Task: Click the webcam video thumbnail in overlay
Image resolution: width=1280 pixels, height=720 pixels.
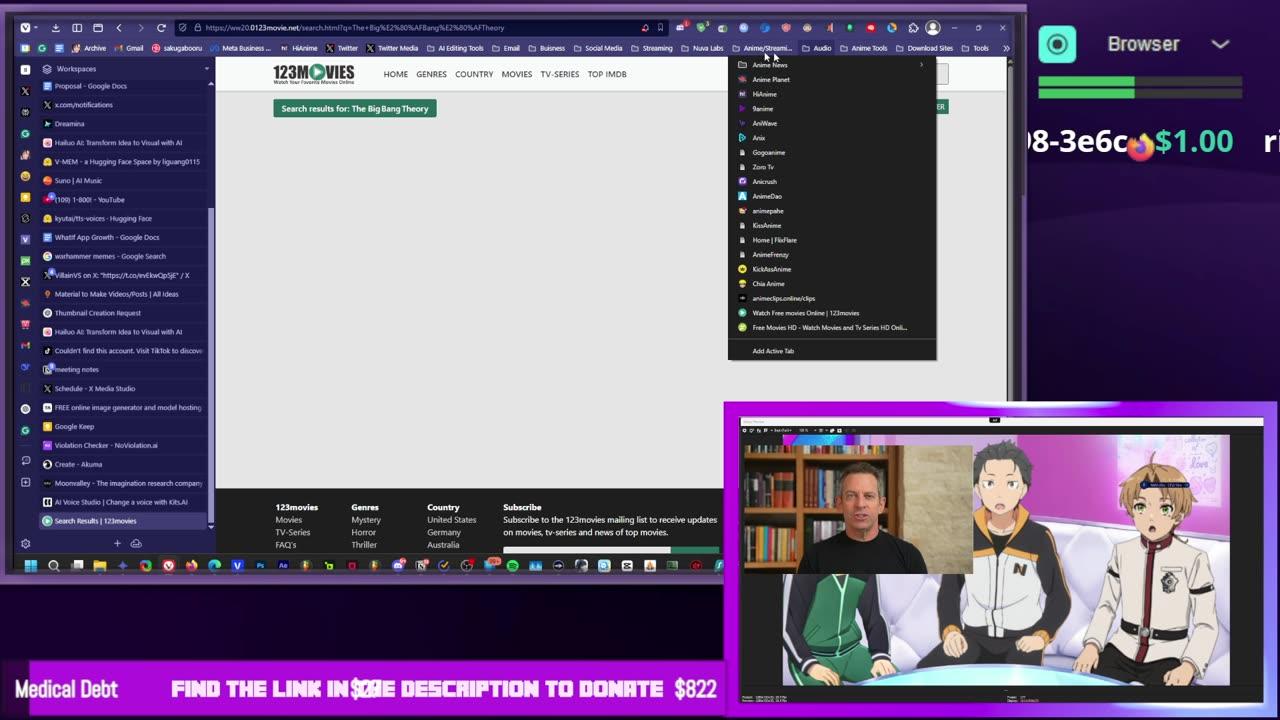Action: pos(857,509)
